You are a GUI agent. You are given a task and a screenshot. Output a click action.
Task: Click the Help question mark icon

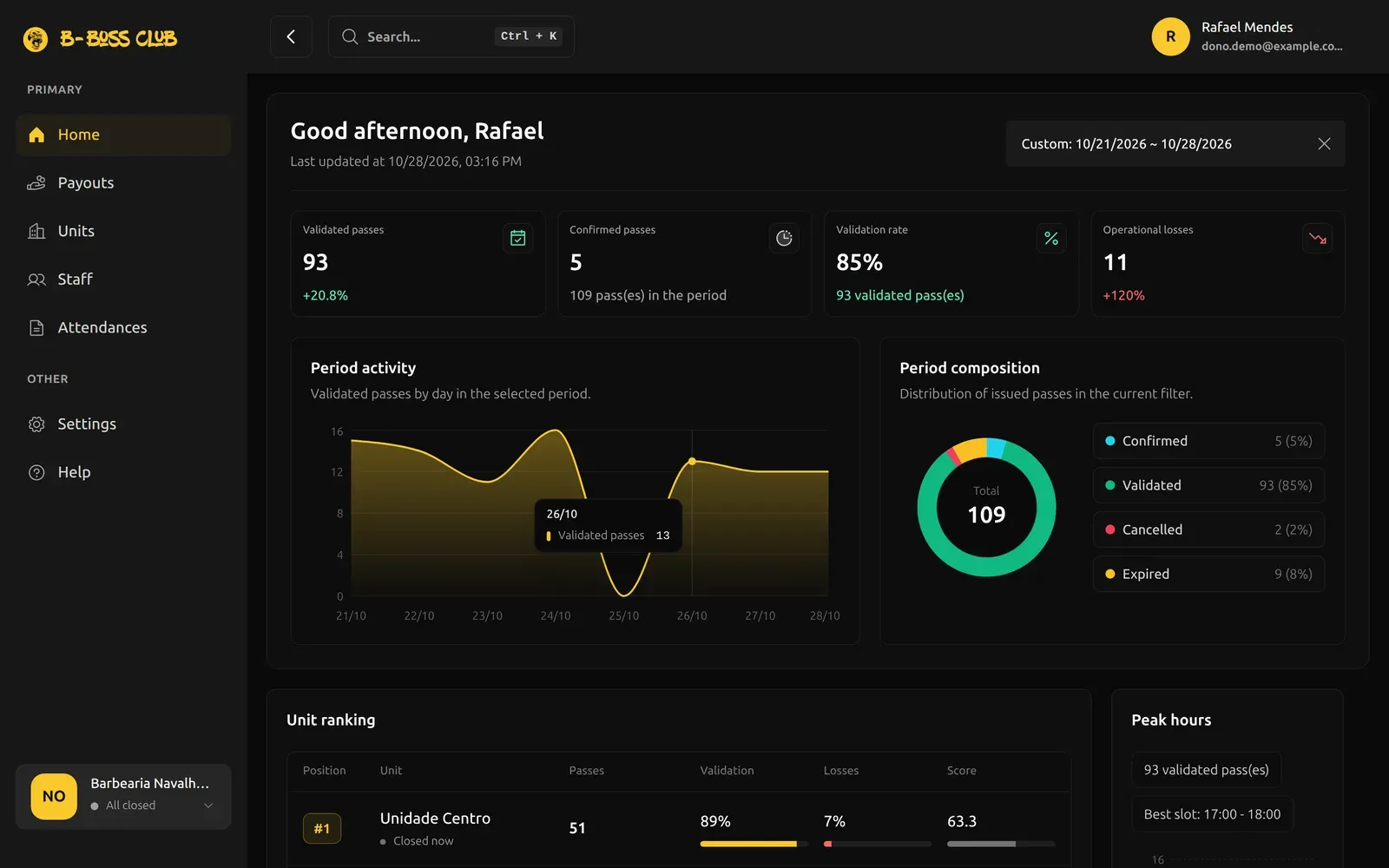36,472
